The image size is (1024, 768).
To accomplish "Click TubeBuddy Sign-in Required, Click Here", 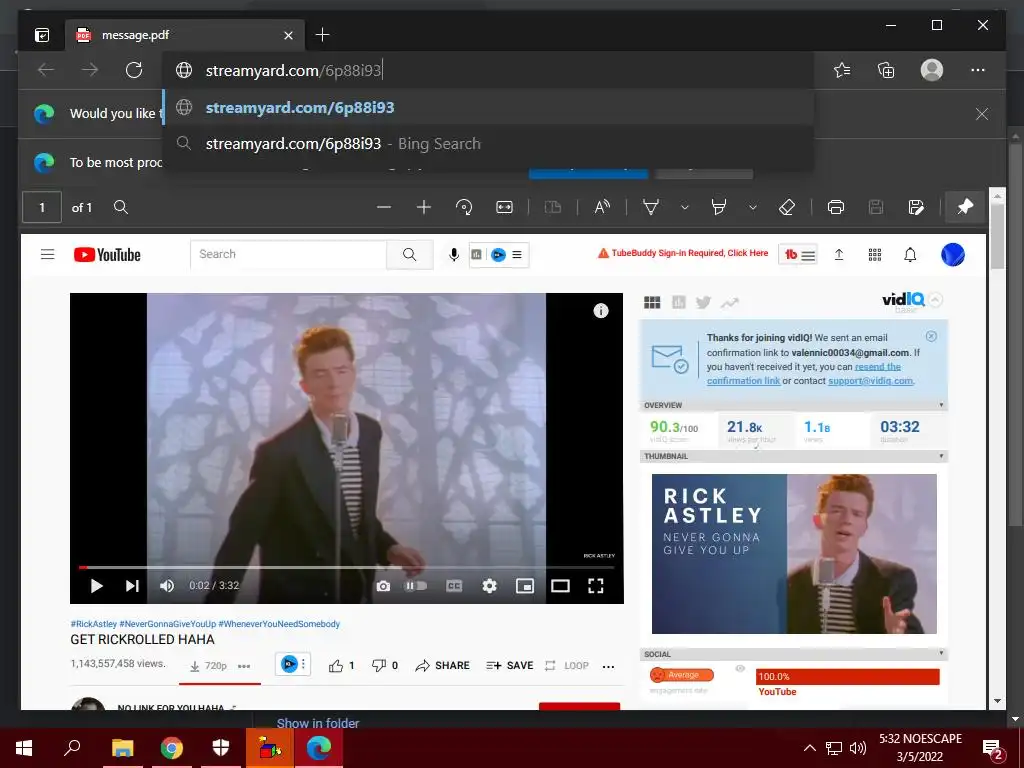I will click(x=682, y=253).
